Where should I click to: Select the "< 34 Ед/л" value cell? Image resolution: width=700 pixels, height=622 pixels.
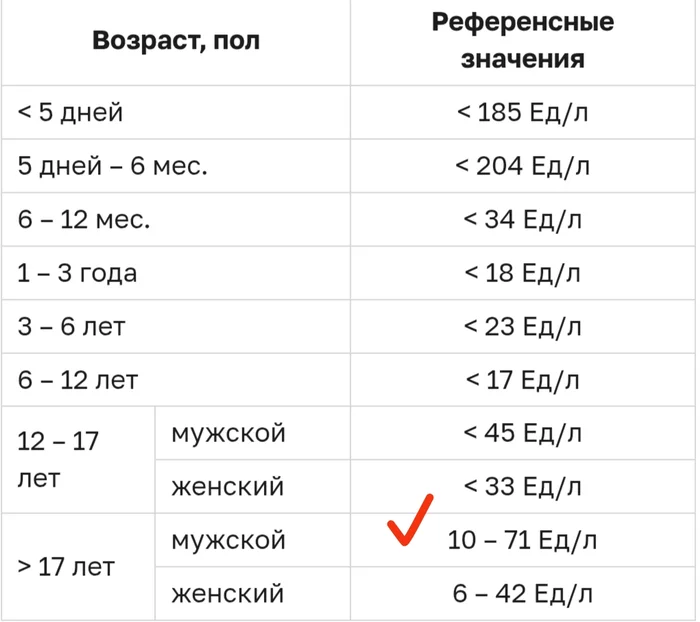point(523,219)
